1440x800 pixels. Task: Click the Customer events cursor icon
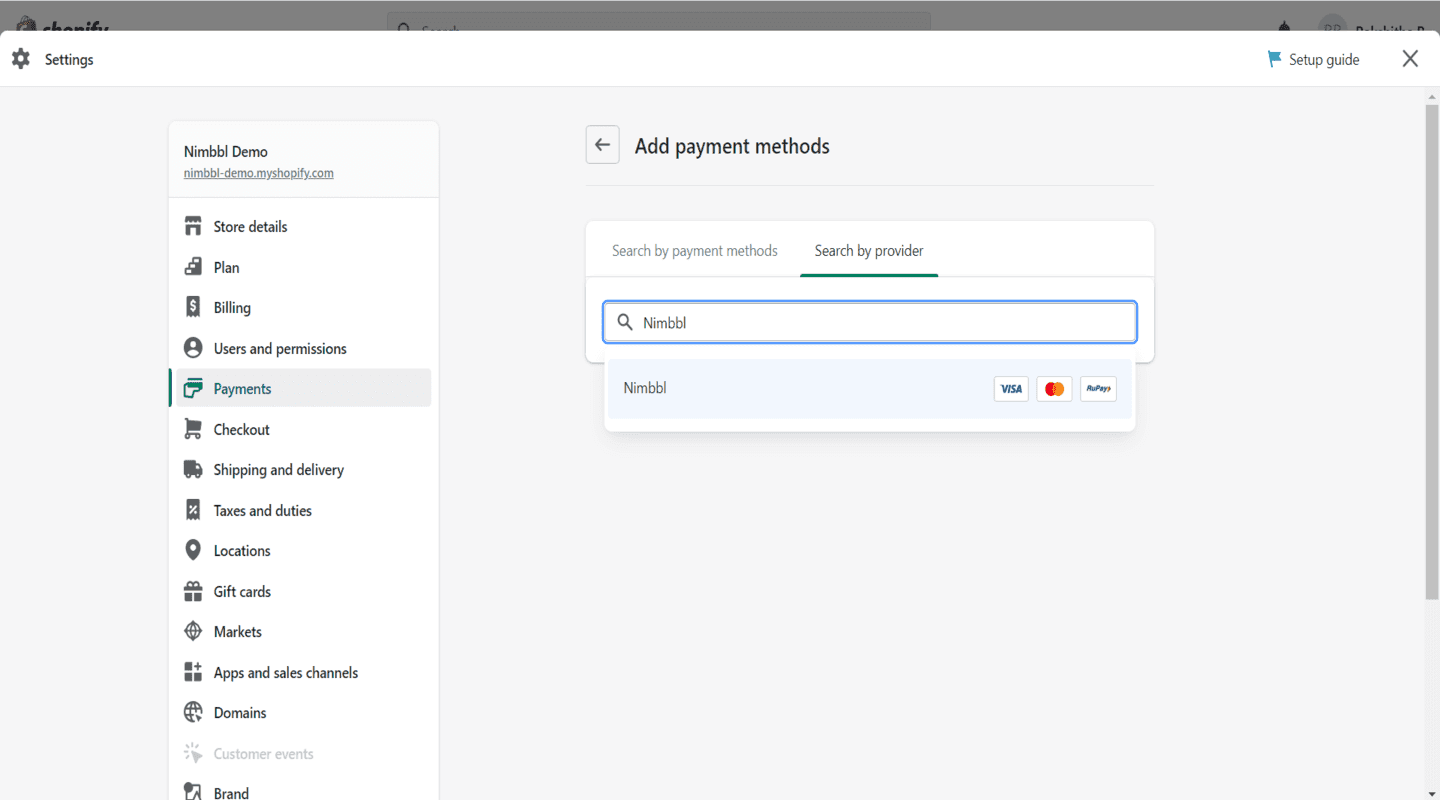click(x=193, y=753)
